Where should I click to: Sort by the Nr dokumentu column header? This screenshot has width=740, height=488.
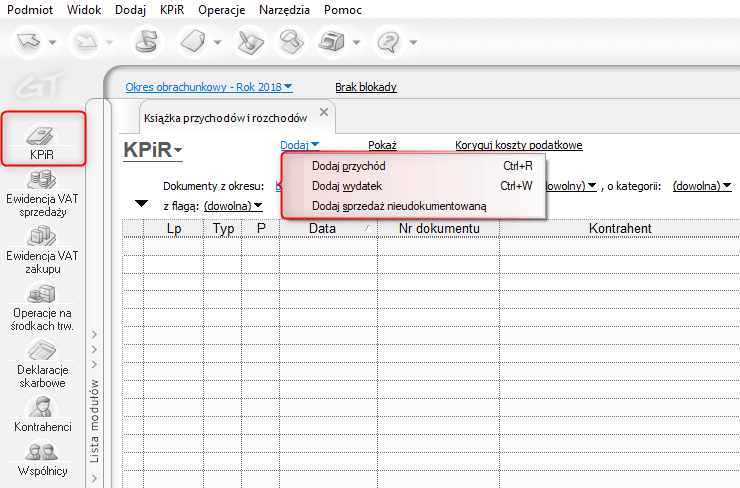point(439,228)
